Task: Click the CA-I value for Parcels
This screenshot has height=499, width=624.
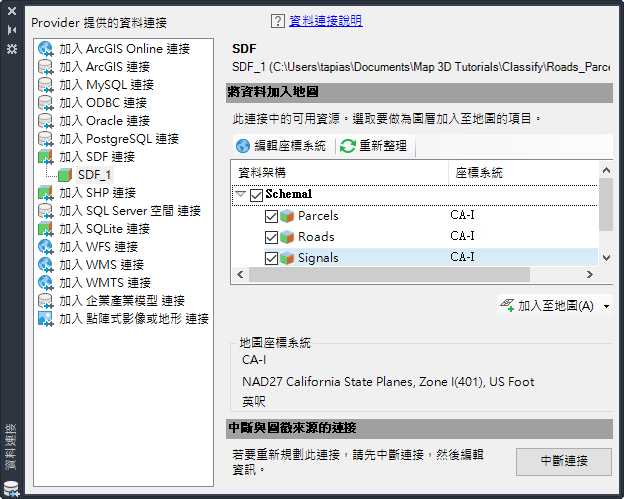Action: pos(462,215)
